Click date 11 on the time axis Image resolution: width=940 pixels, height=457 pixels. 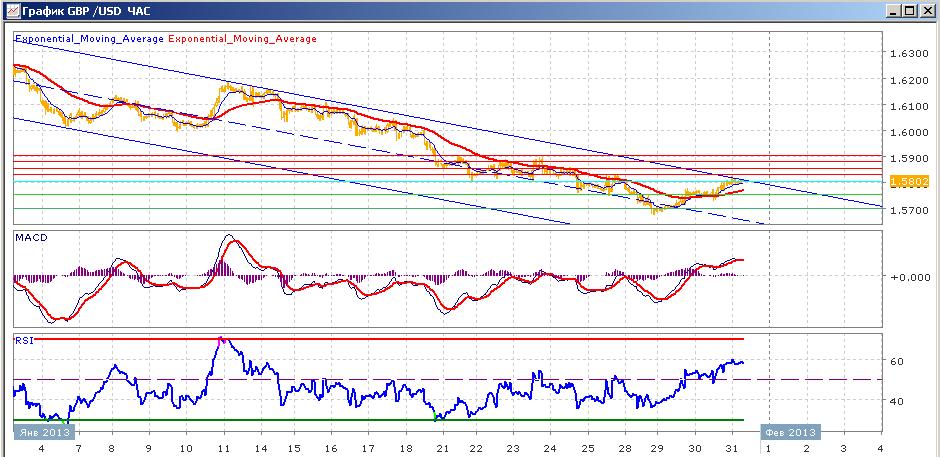tap(224, 449)
